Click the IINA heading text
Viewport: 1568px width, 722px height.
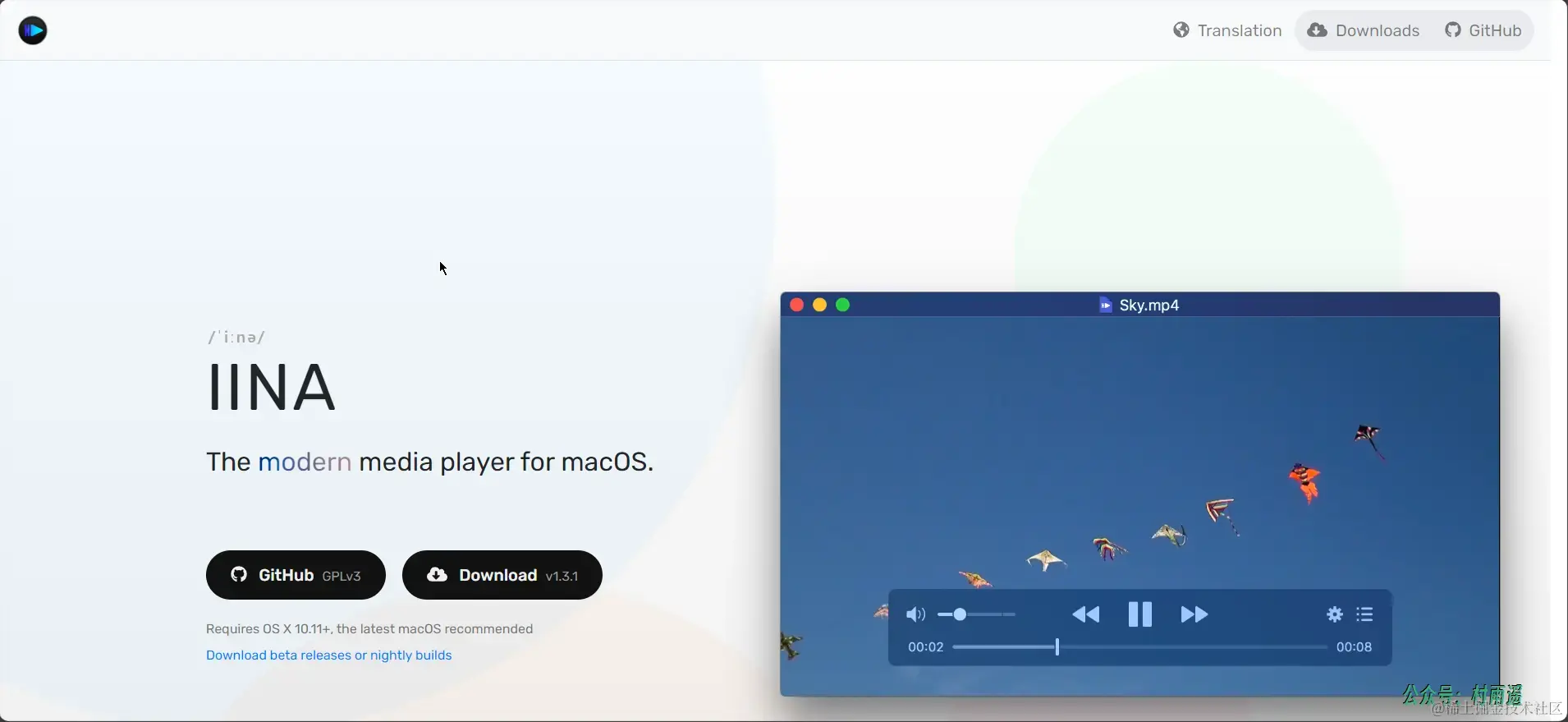click(271, 387)
